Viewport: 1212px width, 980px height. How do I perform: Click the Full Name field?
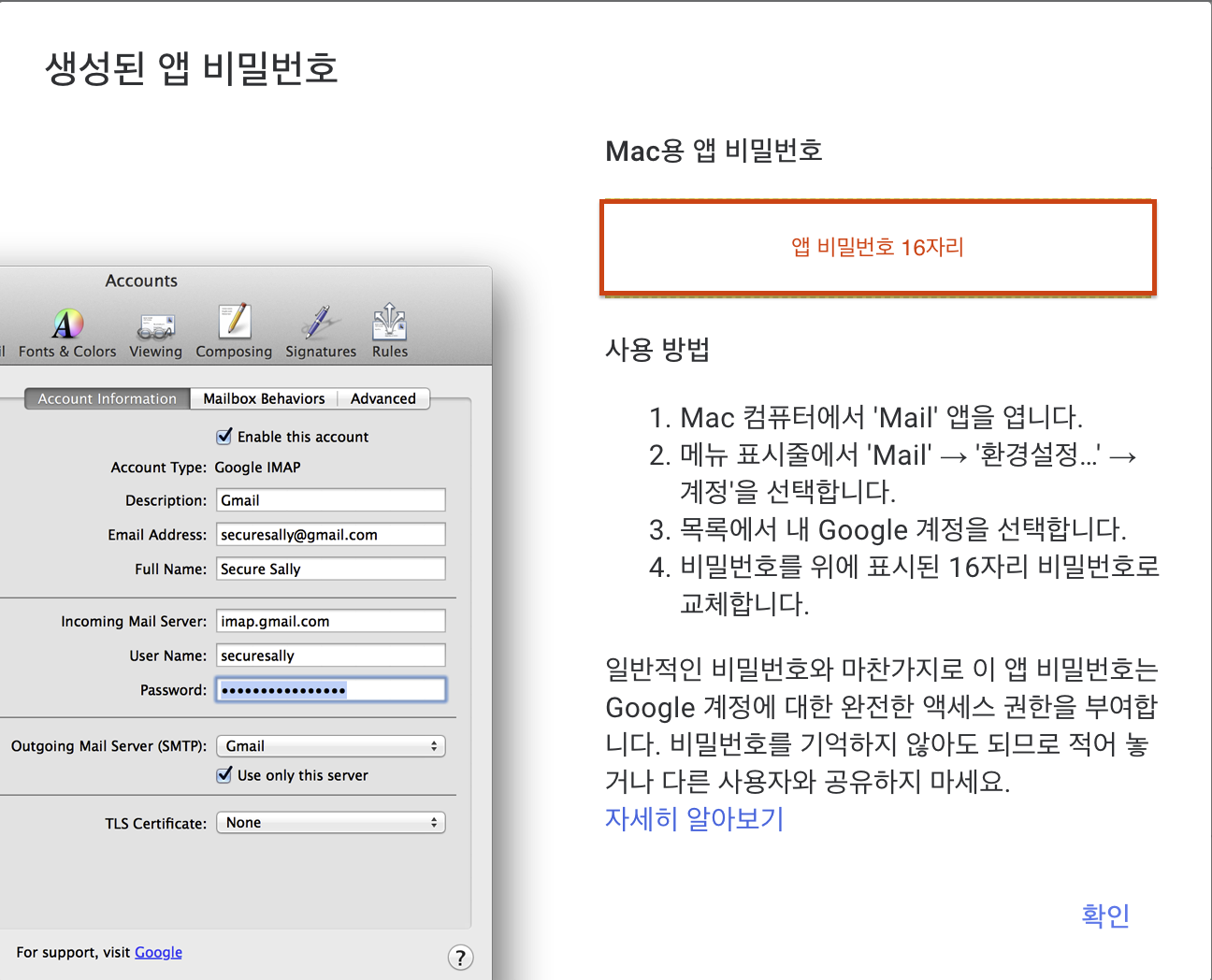click(x=331, y=569)
